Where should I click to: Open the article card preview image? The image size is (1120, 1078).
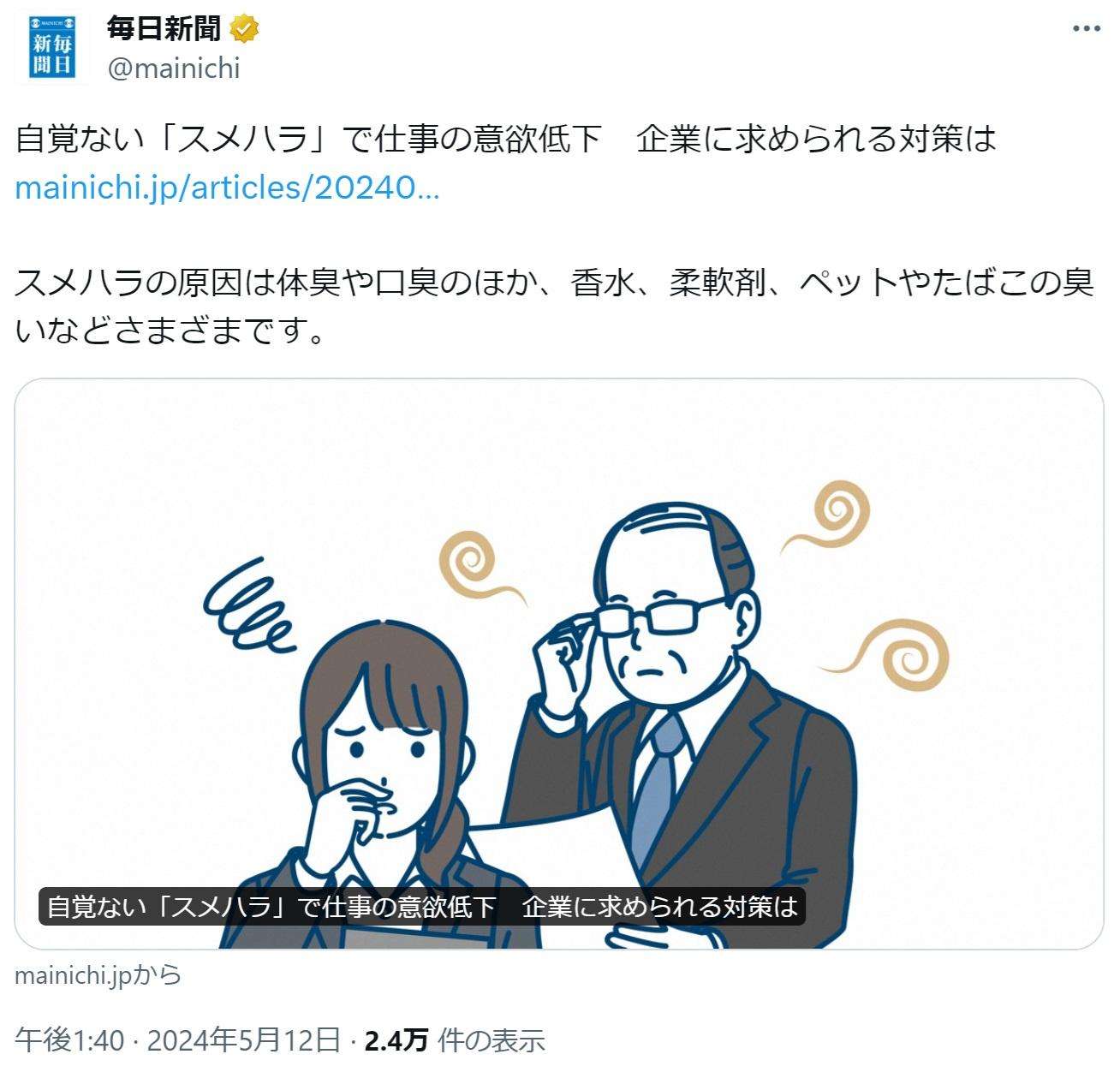[559, 664]
